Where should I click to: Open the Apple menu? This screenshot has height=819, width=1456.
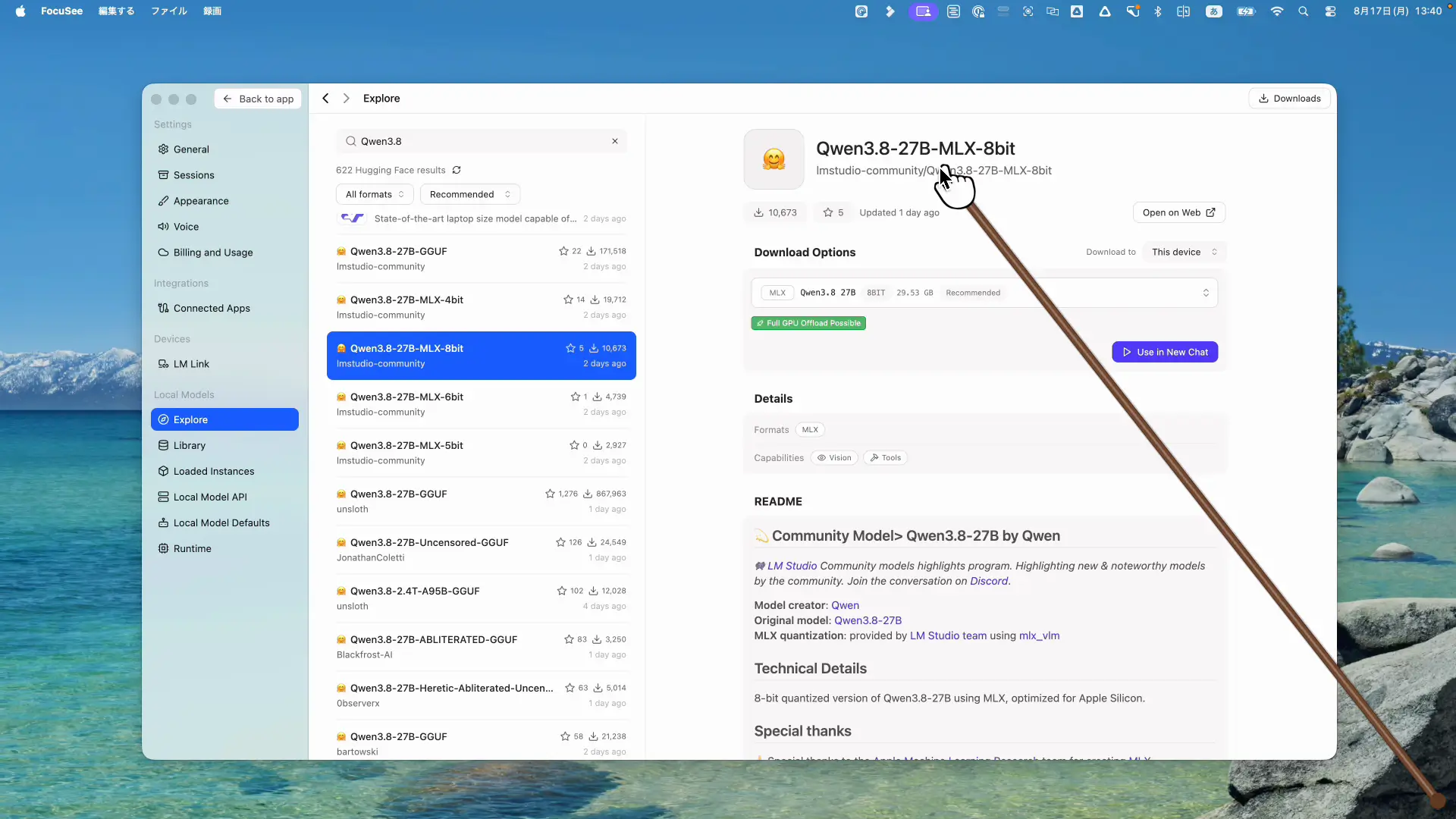coord(20,11)
